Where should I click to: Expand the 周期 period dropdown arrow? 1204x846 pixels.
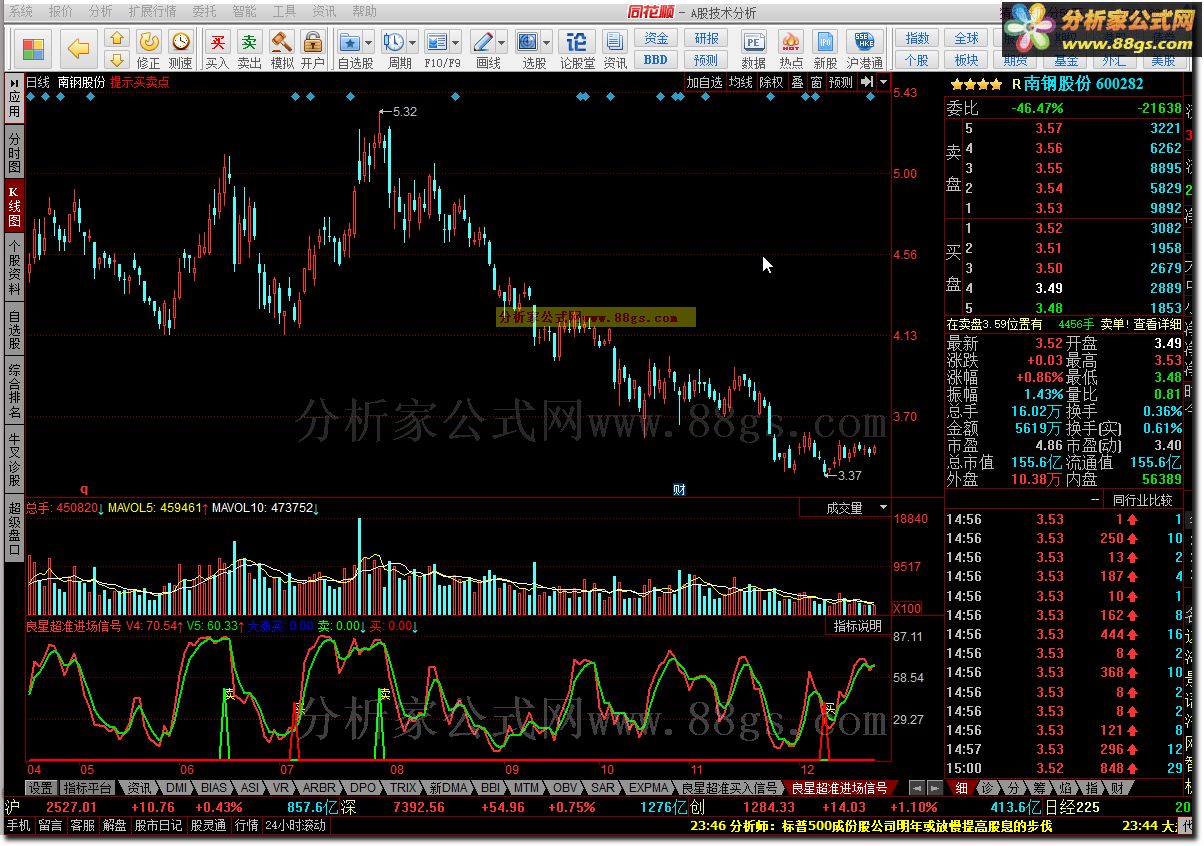point(413,42)
